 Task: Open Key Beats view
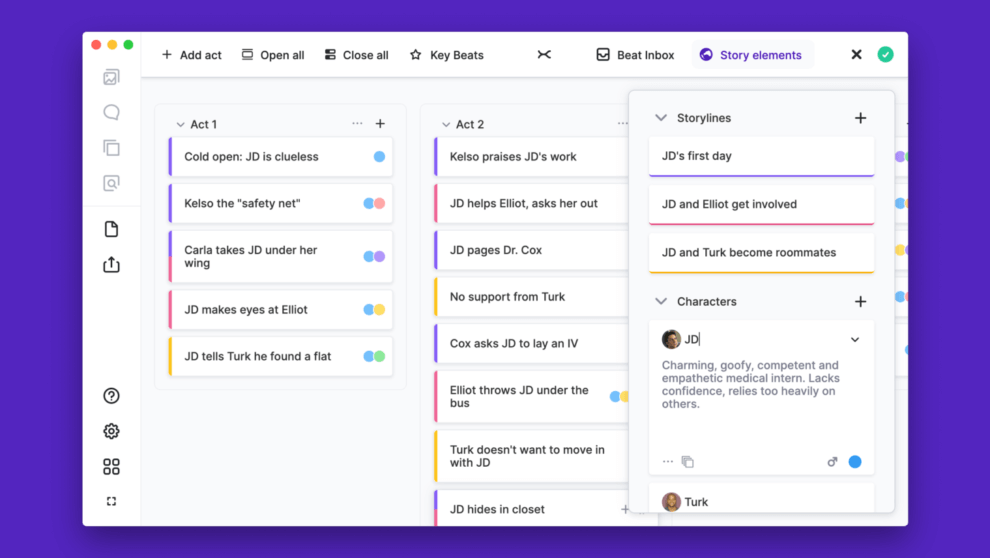coord(446,55)
